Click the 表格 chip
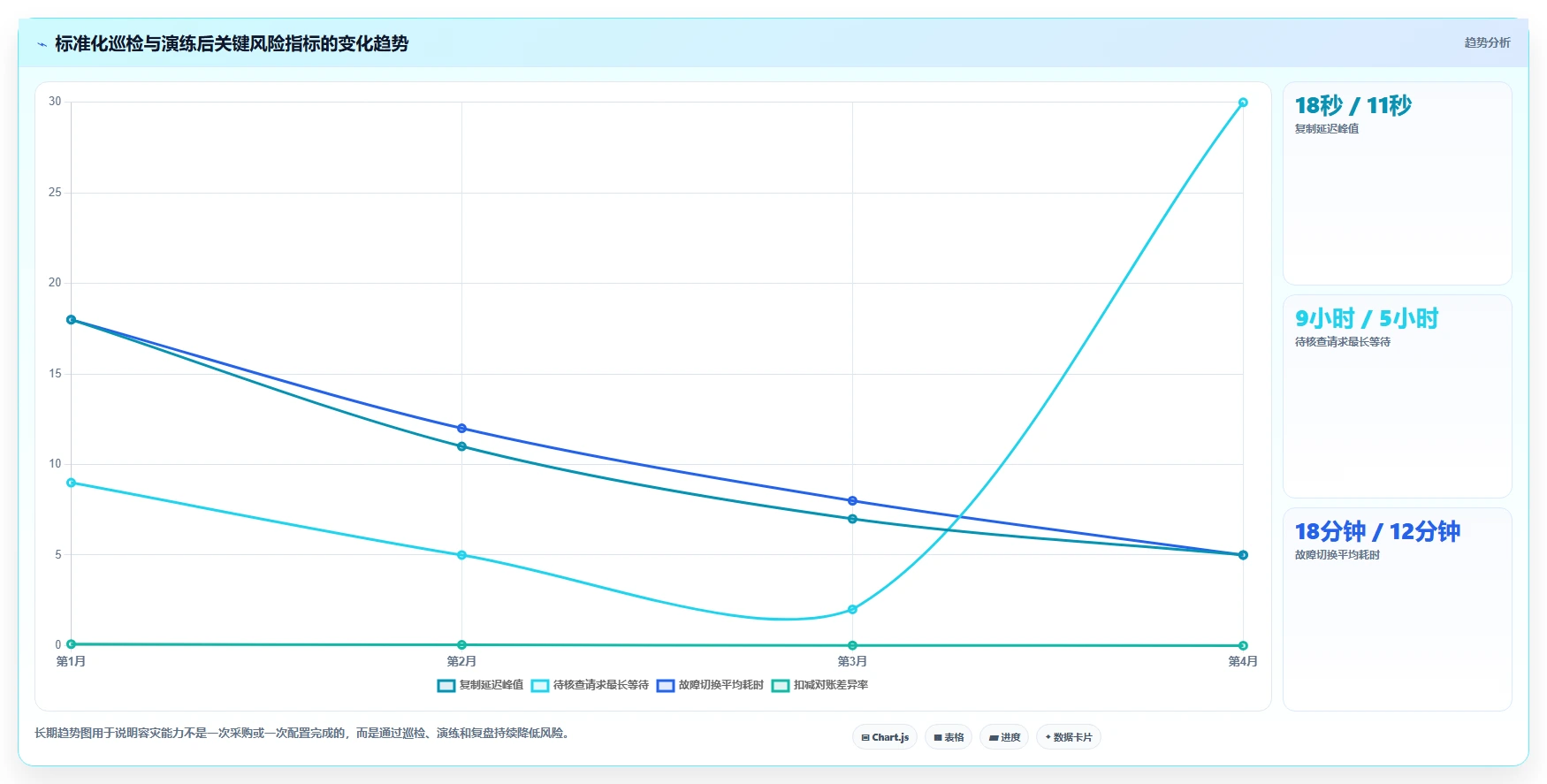Screen dimensions: 1547x784 [949, 737]
